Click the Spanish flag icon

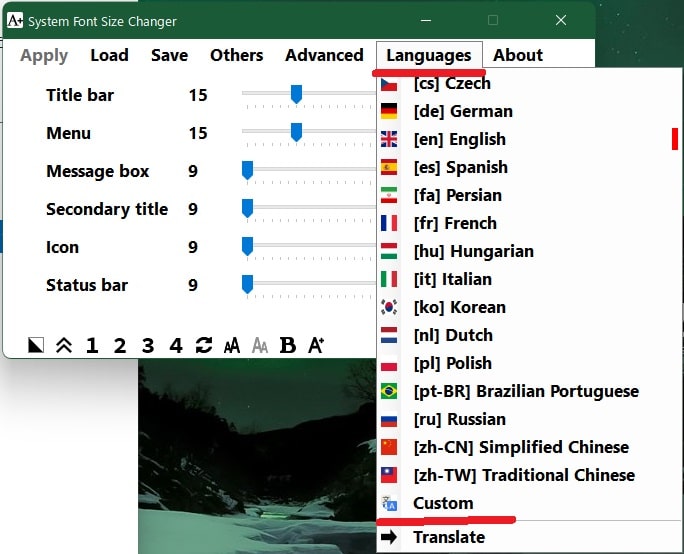click(x=389, y=167)
